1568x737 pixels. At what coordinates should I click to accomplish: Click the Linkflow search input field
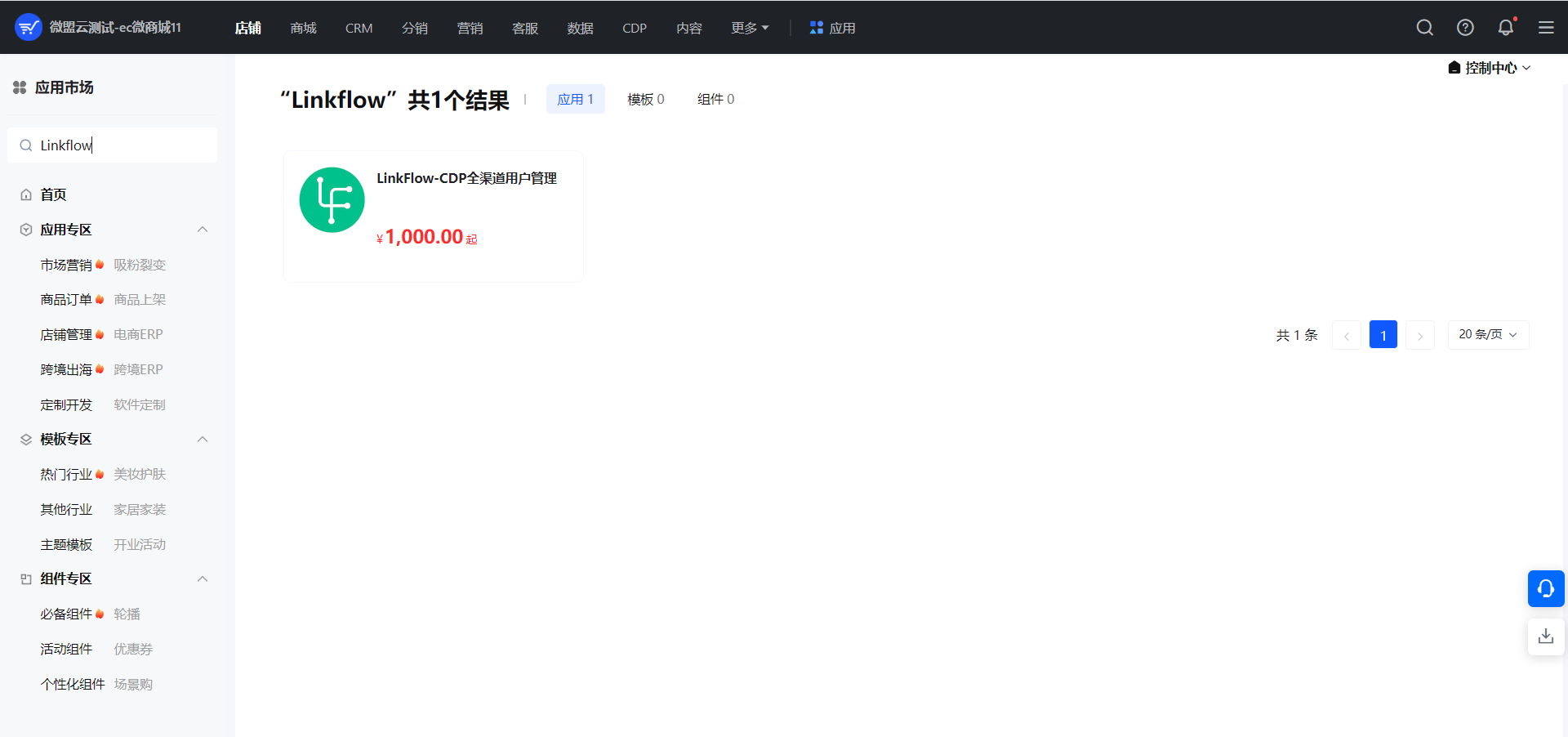(113, 145)
